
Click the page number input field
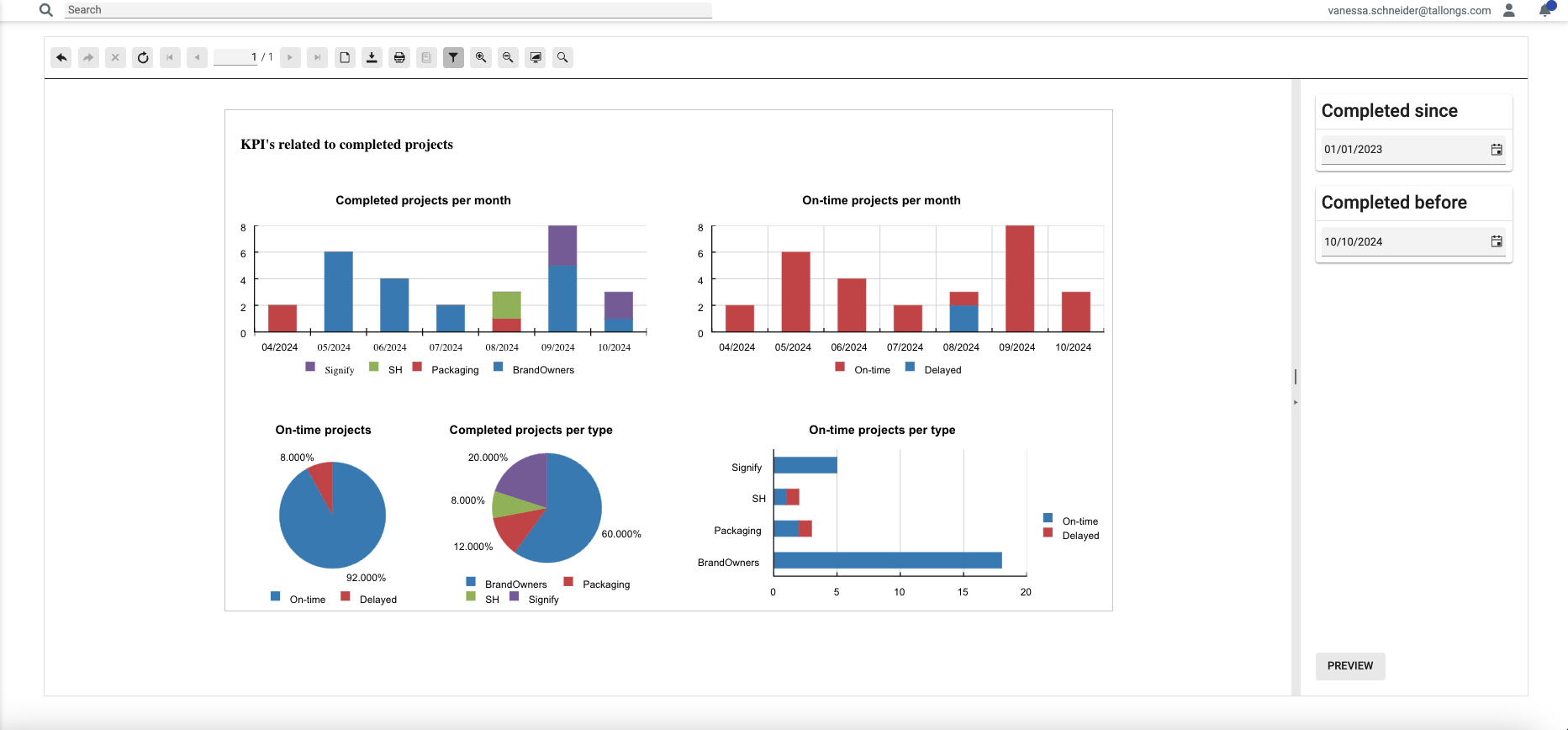coord(235,57)
